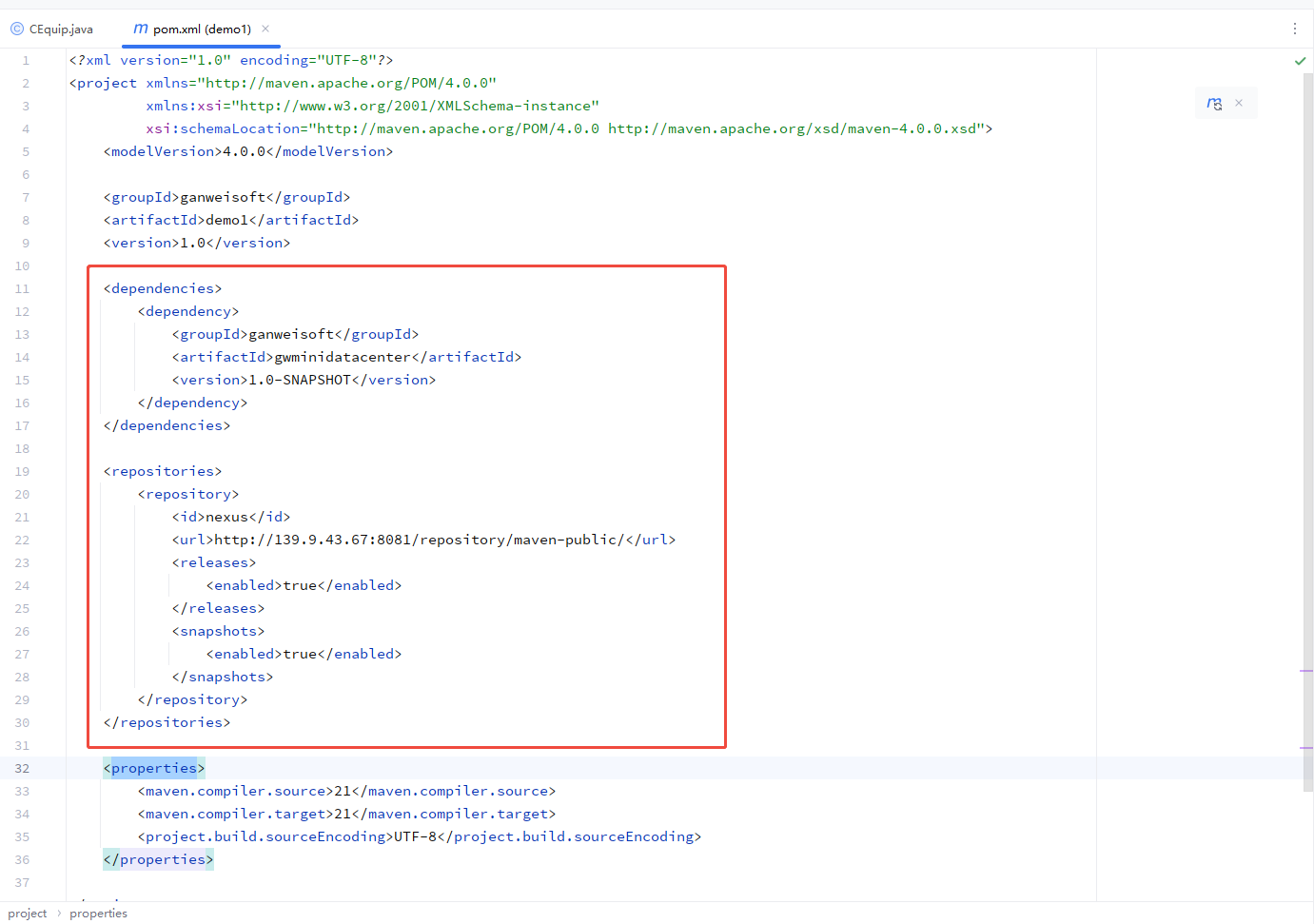
Task: Click the opening repositories tag
Action: pos(163,471)
